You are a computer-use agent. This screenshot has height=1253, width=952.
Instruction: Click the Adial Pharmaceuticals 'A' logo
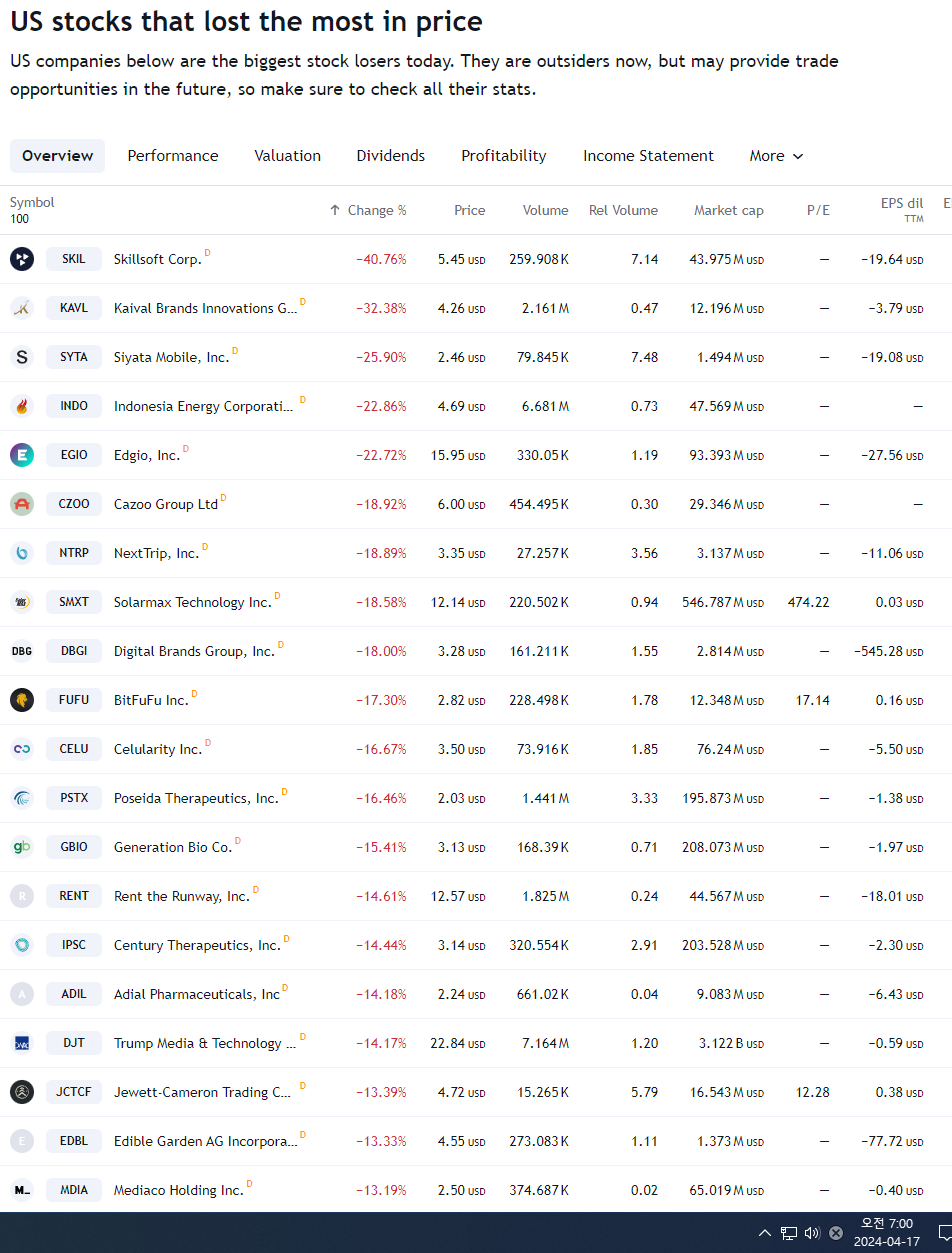coord(22,994)
